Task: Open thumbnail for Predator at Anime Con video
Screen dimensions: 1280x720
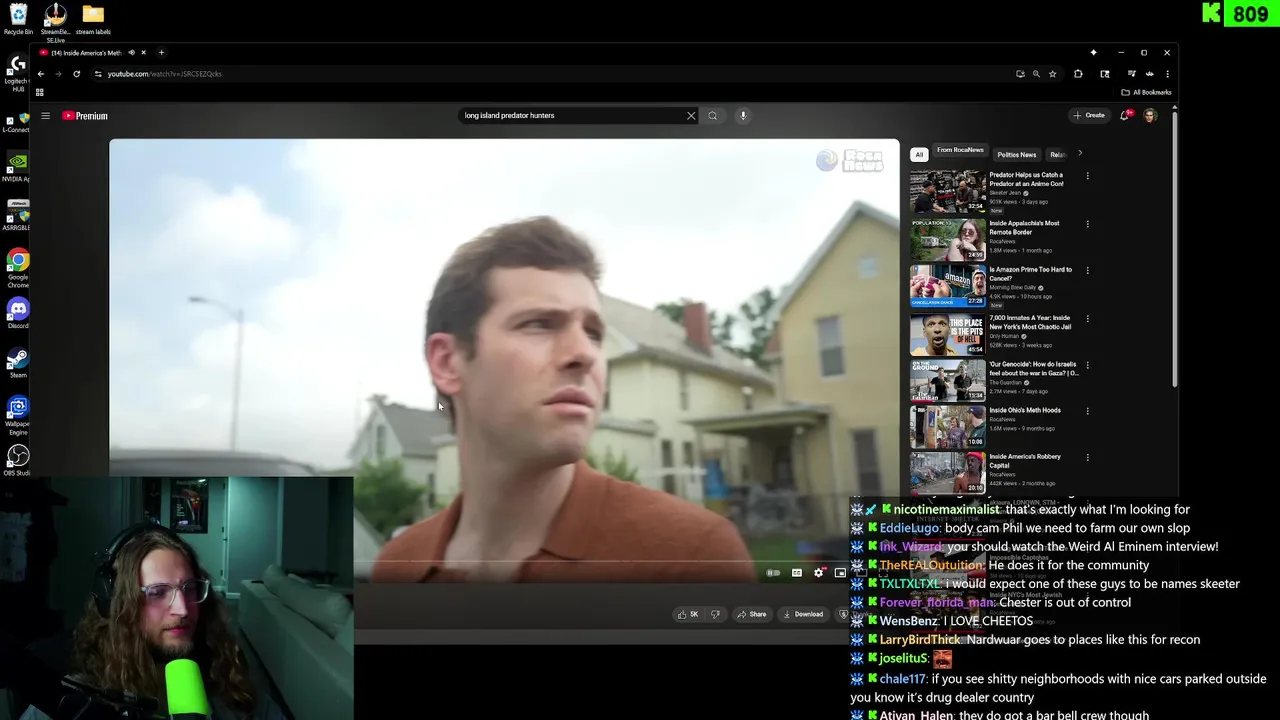Action: (x=947, y=191)
